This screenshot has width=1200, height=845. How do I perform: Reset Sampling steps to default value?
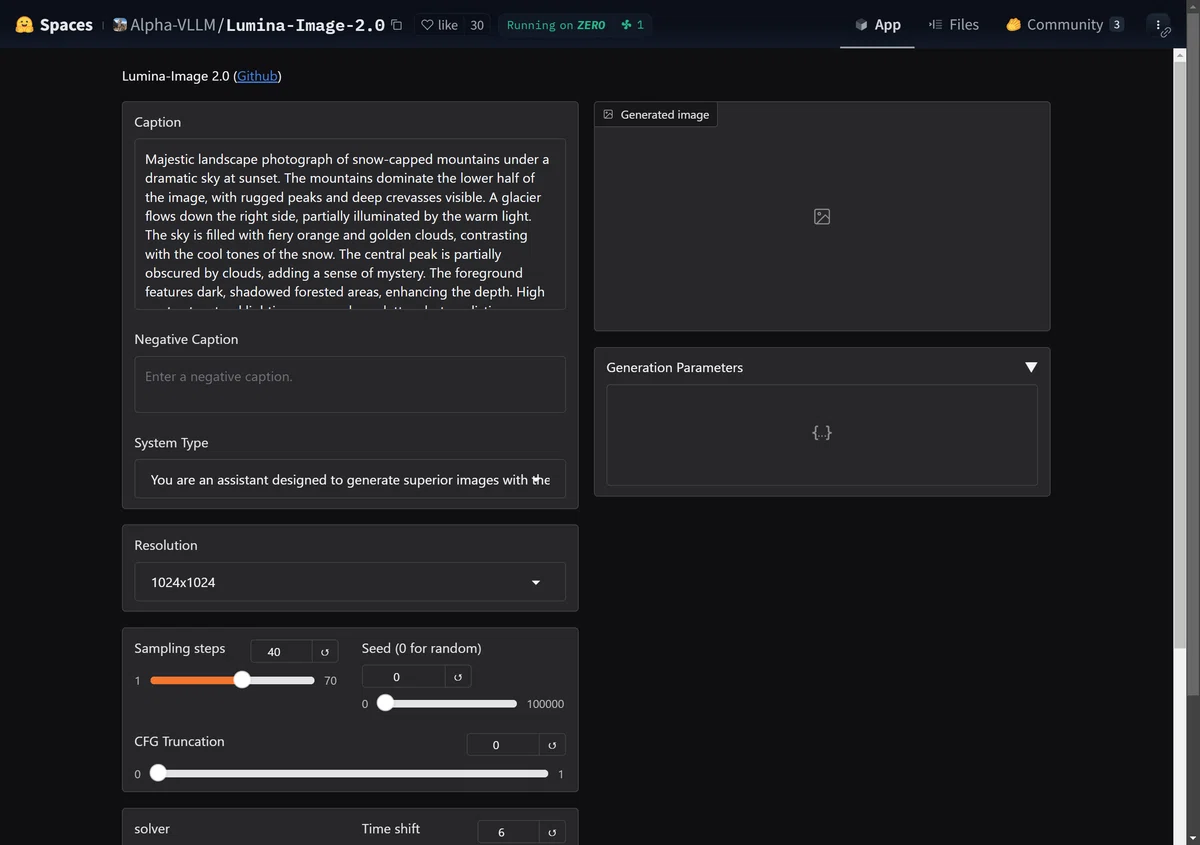pyautogui.click(x=325, y=652)
